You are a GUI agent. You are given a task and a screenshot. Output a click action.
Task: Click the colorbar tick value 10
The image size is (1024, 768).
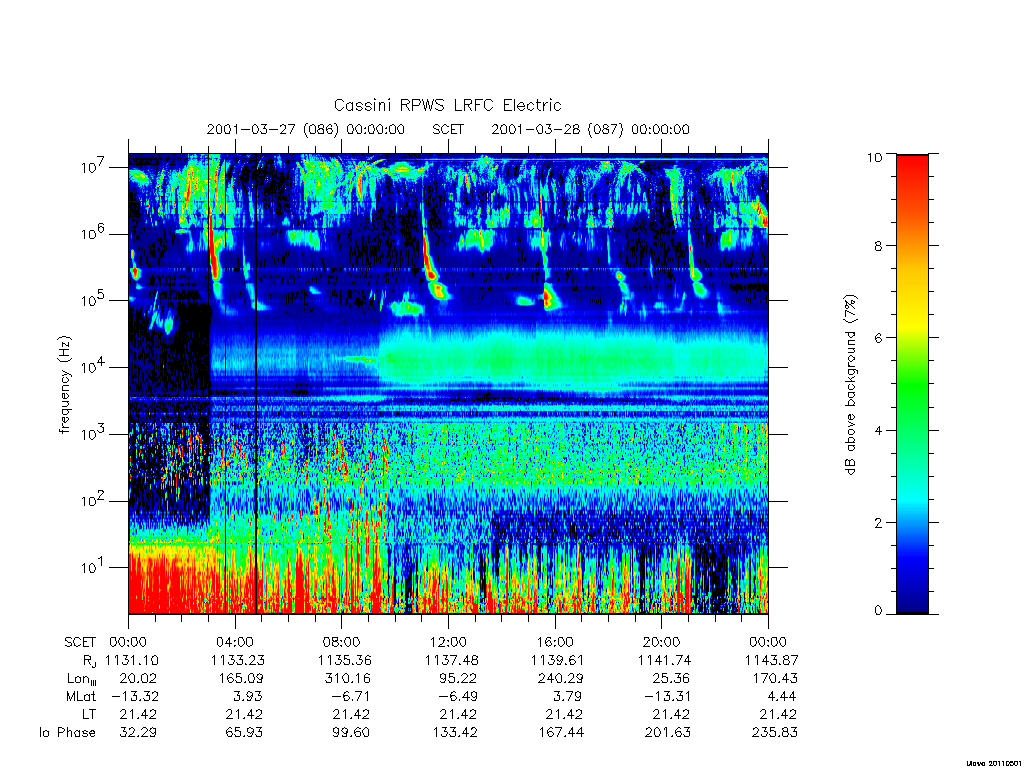(x=874, y=157)
